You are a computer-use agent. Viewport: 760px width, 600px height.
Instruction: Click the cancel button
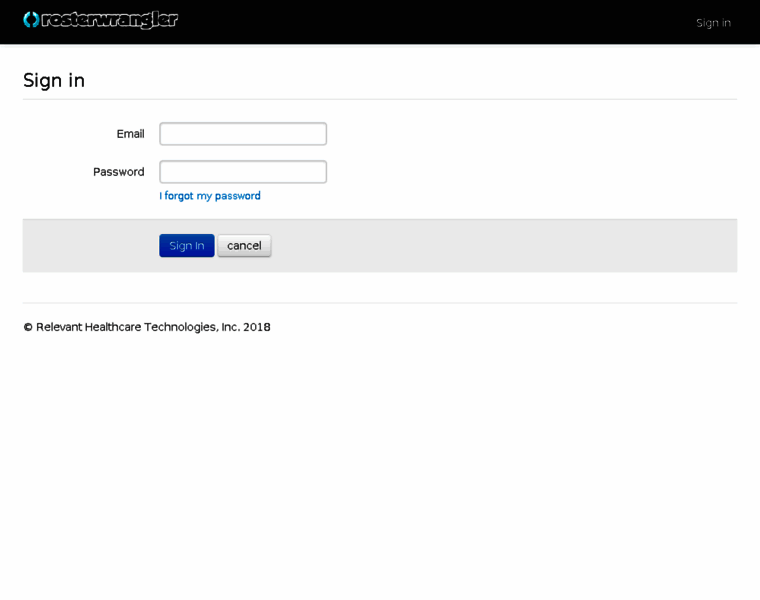click(244, 246)
